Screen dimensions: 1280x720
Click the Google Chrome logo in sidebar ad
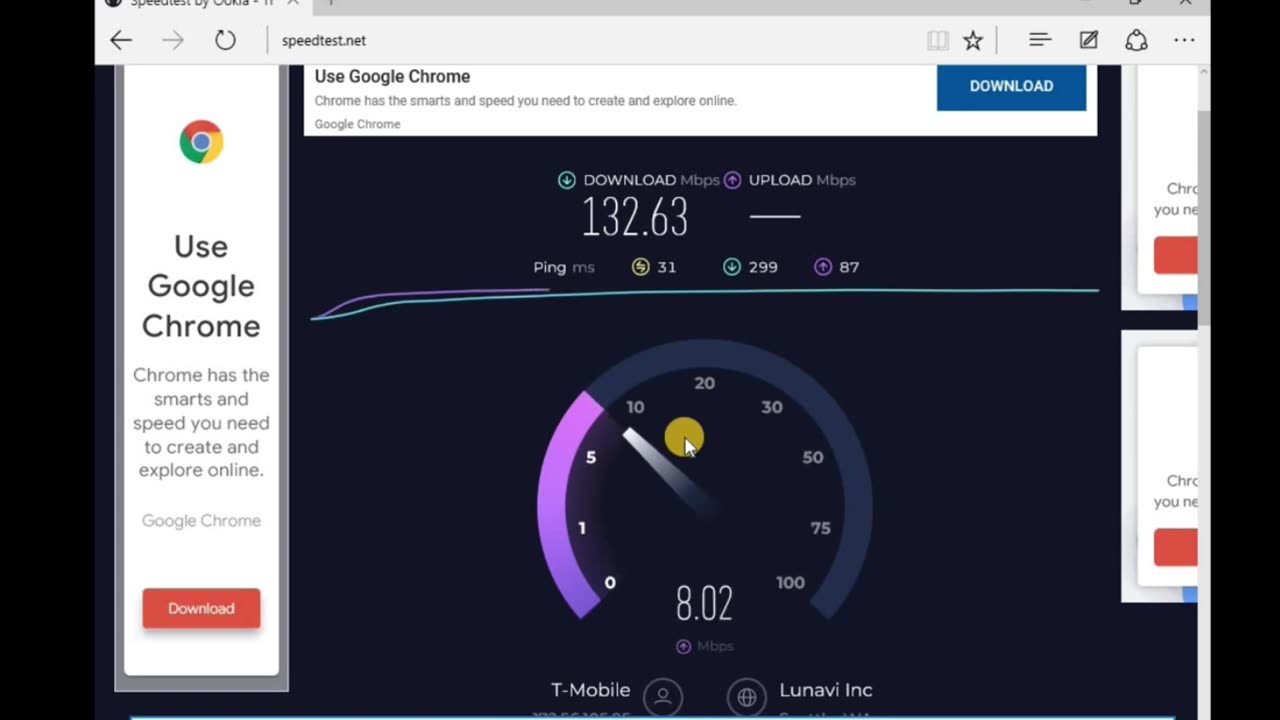click(x=201, y=142)
